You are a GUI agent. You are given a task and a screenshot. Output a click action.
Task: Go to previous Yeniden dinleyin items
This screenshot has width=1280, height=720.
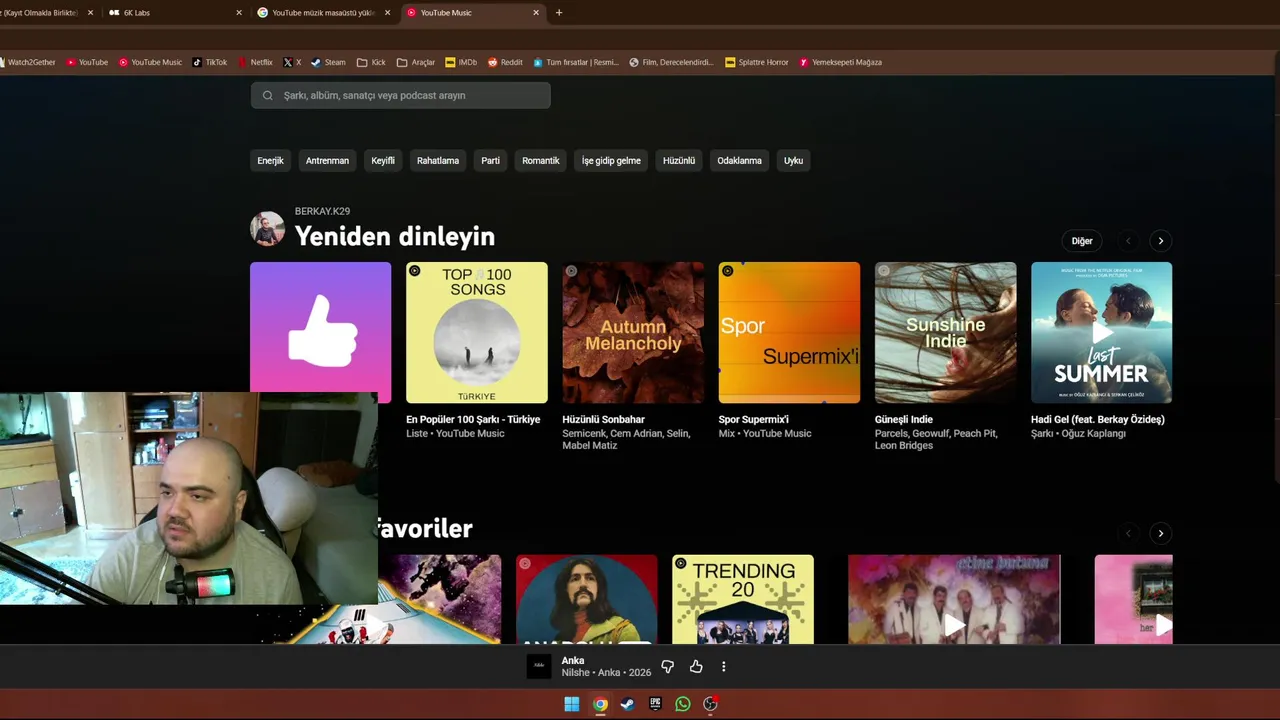click(x=1128, y=241)
